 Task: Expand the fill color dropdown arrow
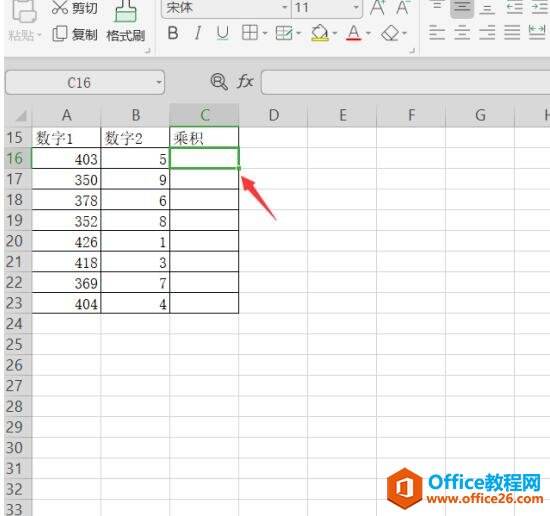tap(335, 33)
